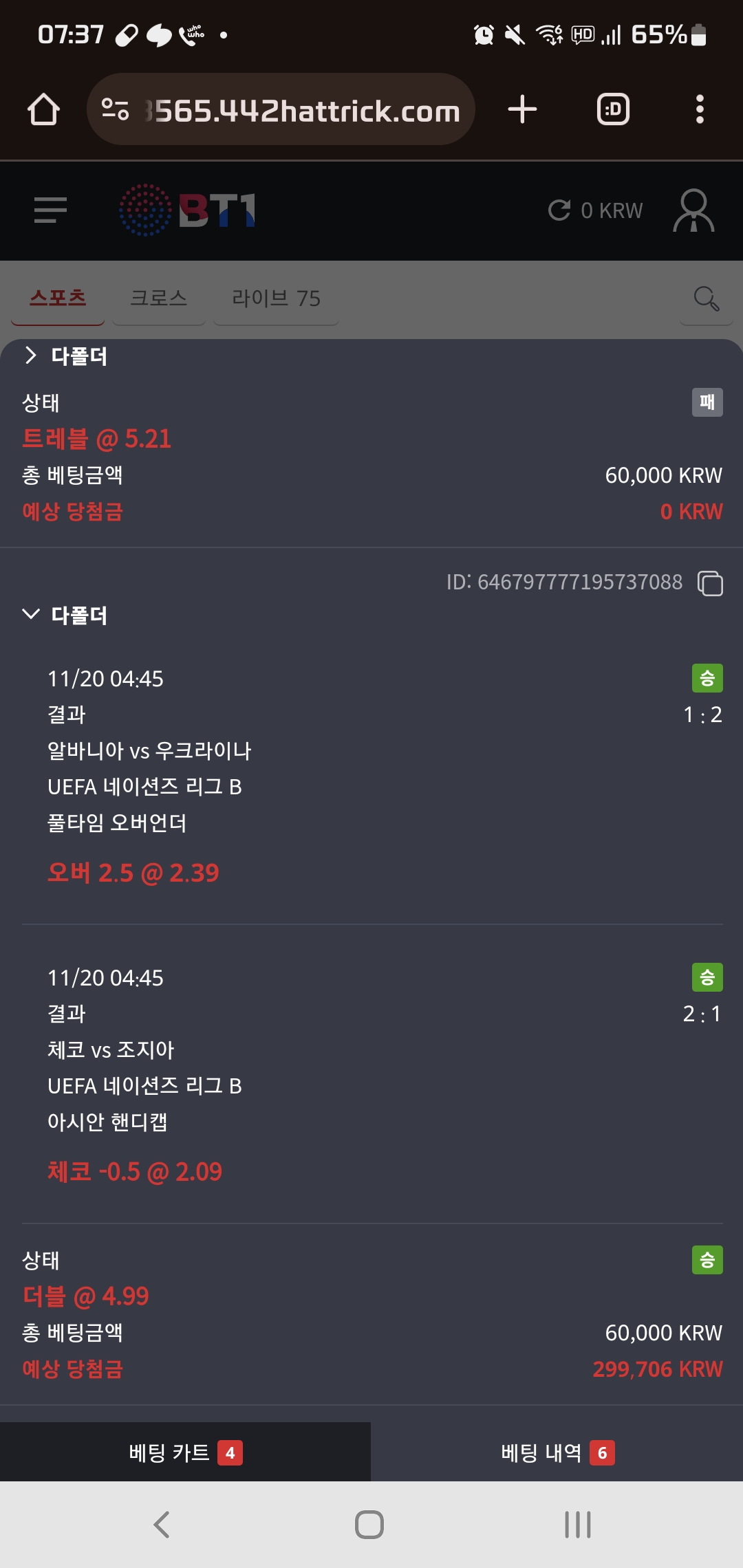Open a new browser tab
The image size is (743, 1568).
click(522, 109)
